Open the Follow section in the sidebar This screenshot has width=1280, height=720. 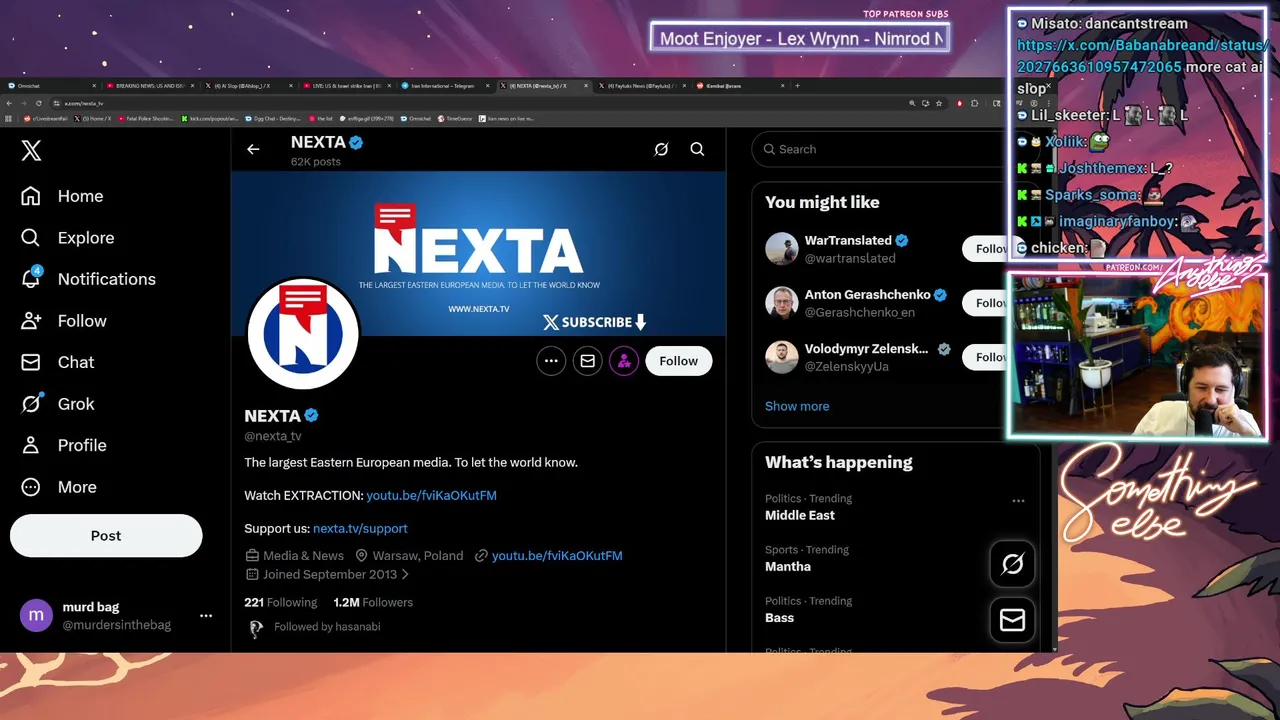(x=64, y=321)
